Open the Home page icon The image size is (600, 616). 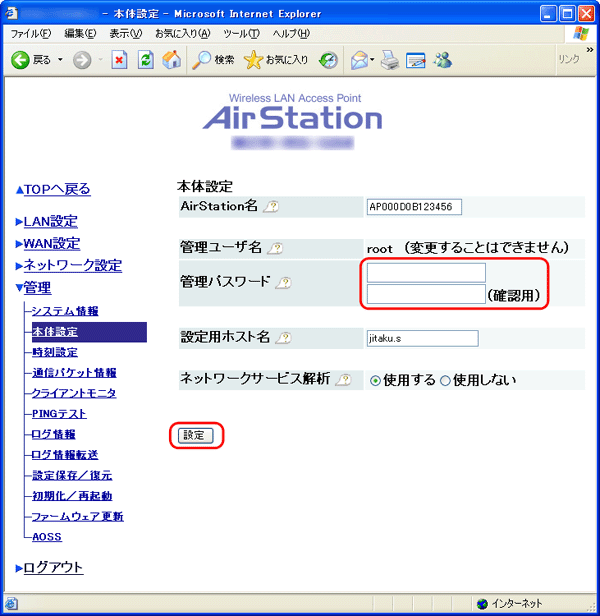tap(172, 60)
